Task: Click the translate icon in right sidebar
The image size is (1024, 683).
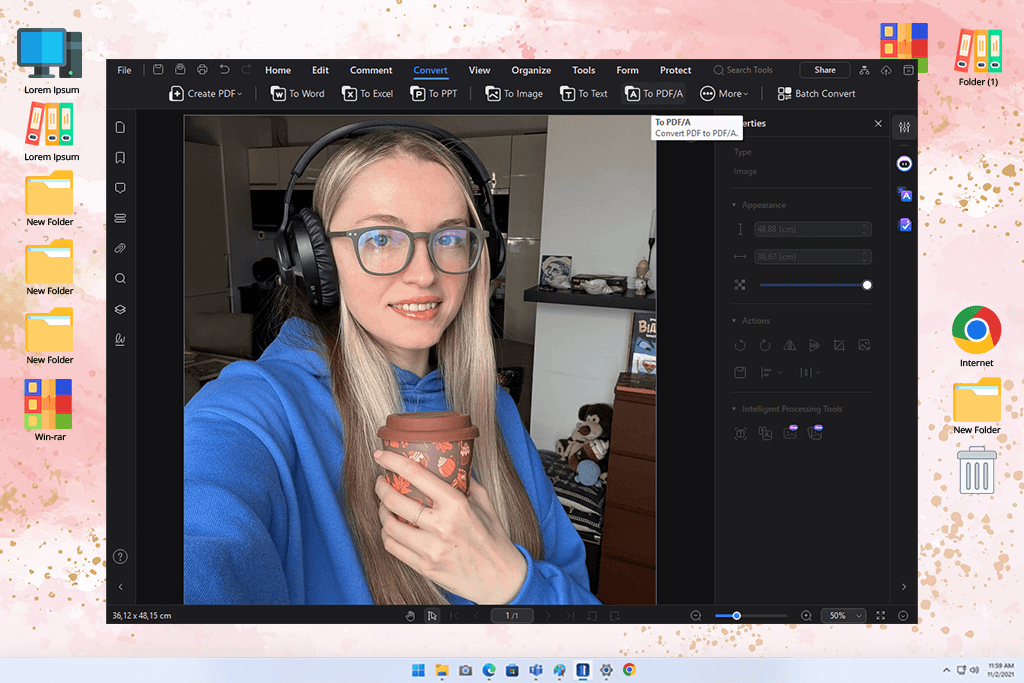Action: [x=904, y=195]
